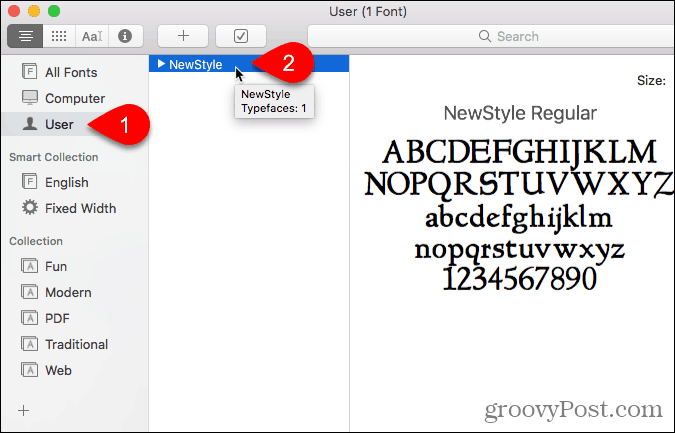Click the Modern collection icon

(x=30, y=292)
